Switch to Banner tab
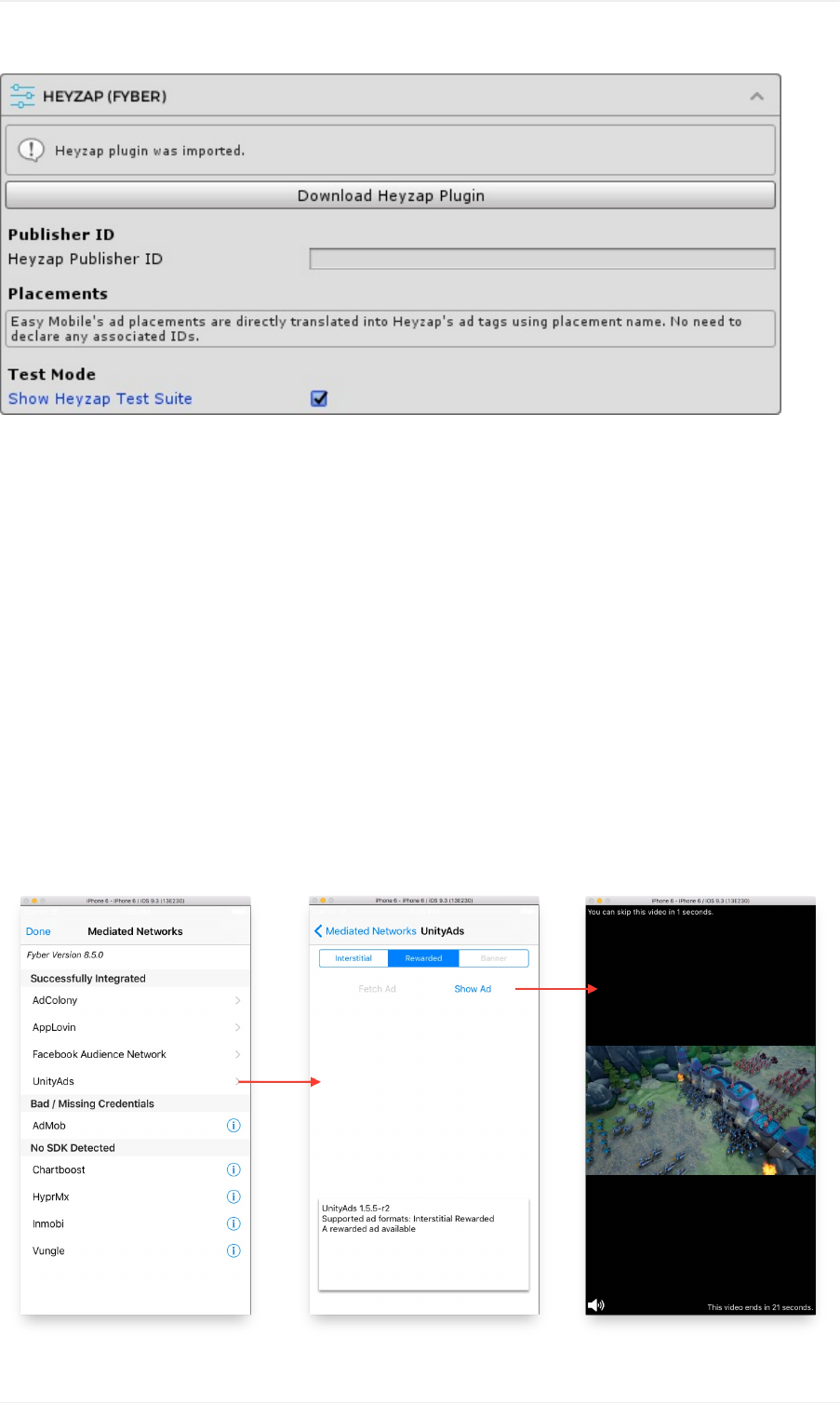Screen dimensions: 840x1403 pos(494,958)
